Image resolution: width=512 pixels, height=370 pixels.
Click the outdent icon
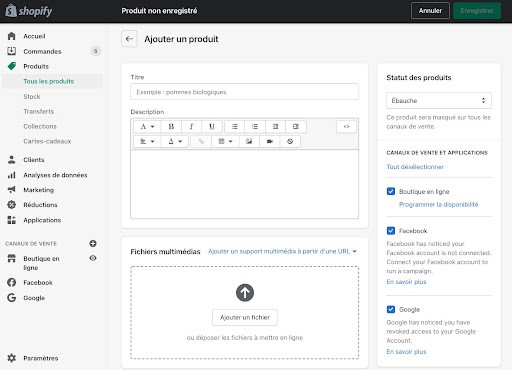click(x=275, y=127)
